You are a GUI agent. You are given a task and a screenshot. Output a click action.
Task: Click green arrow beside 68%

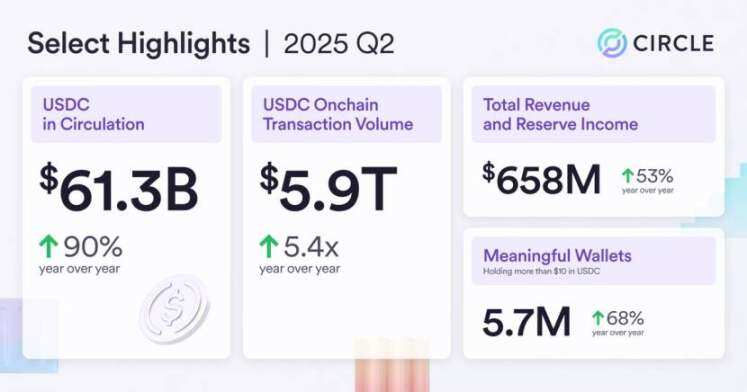(598, 318)
